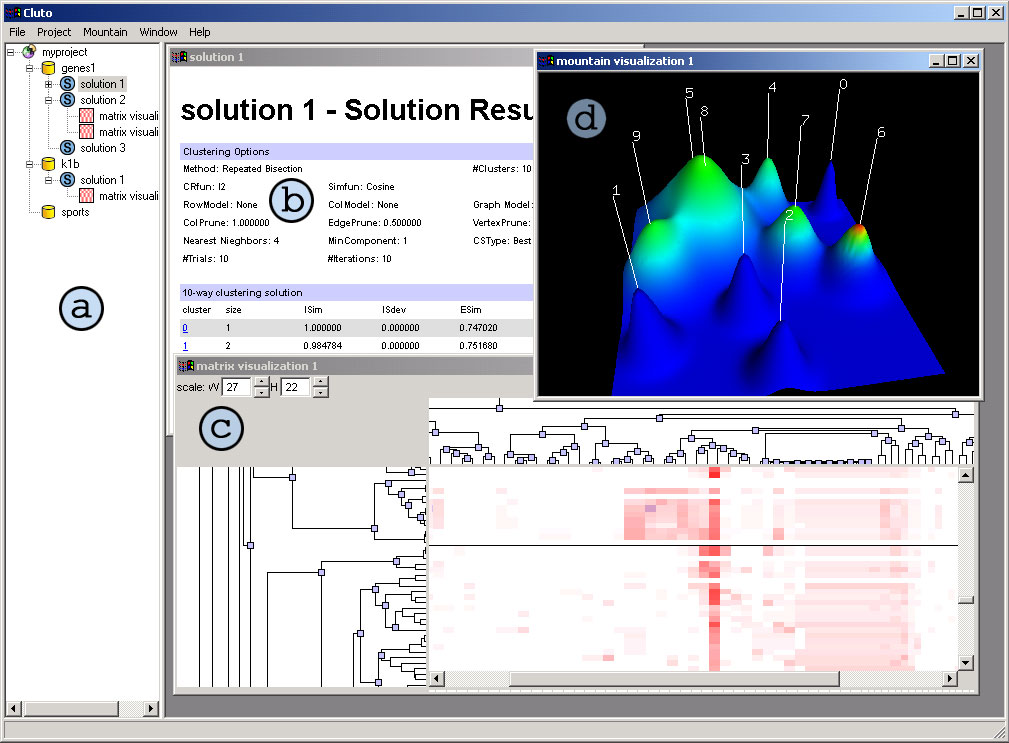The width and height of the screenshot is (1009, 743).
Task: Click the solution 3 'S' icon
Action: coord(68,148)
